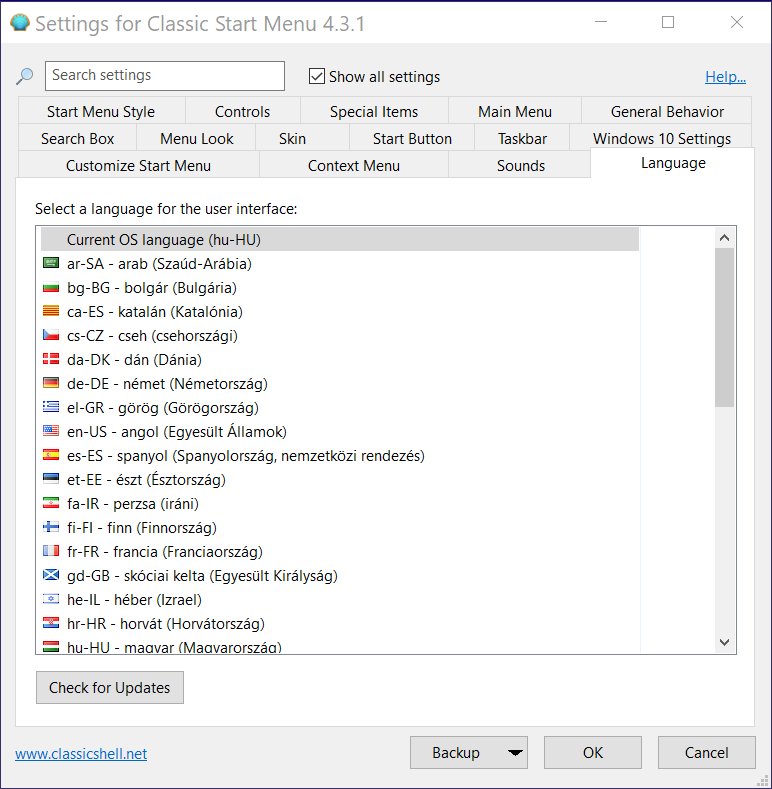Open the Special Items tab
Image resolution: width=772 pixels, height=789 pixels.
pos(374,111)
